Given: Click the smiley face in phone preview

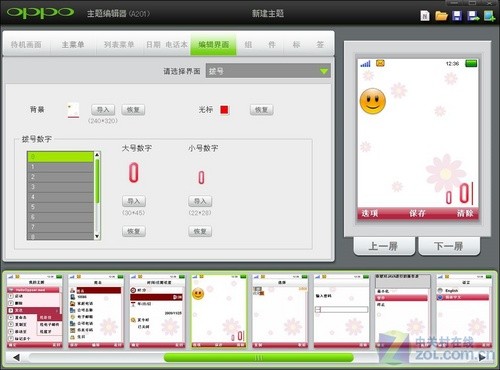Looking at the screenshot, I should click(373, 101).
